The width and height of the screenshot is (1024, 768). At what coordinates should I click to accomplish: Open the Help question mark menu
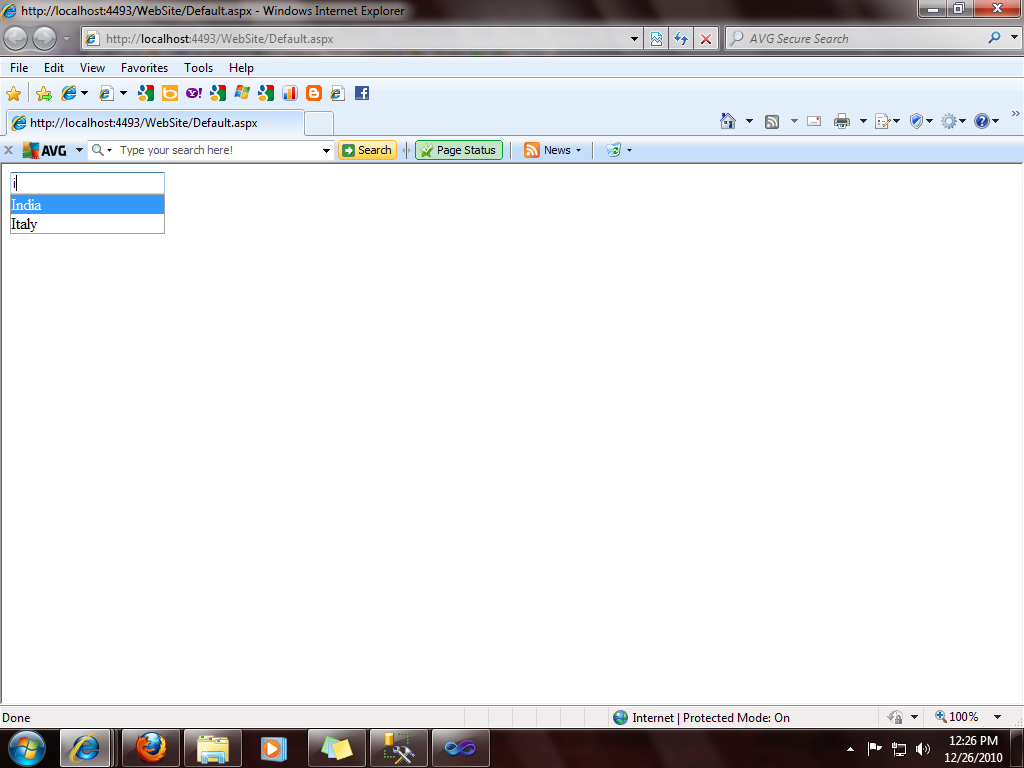coord(986,121)
